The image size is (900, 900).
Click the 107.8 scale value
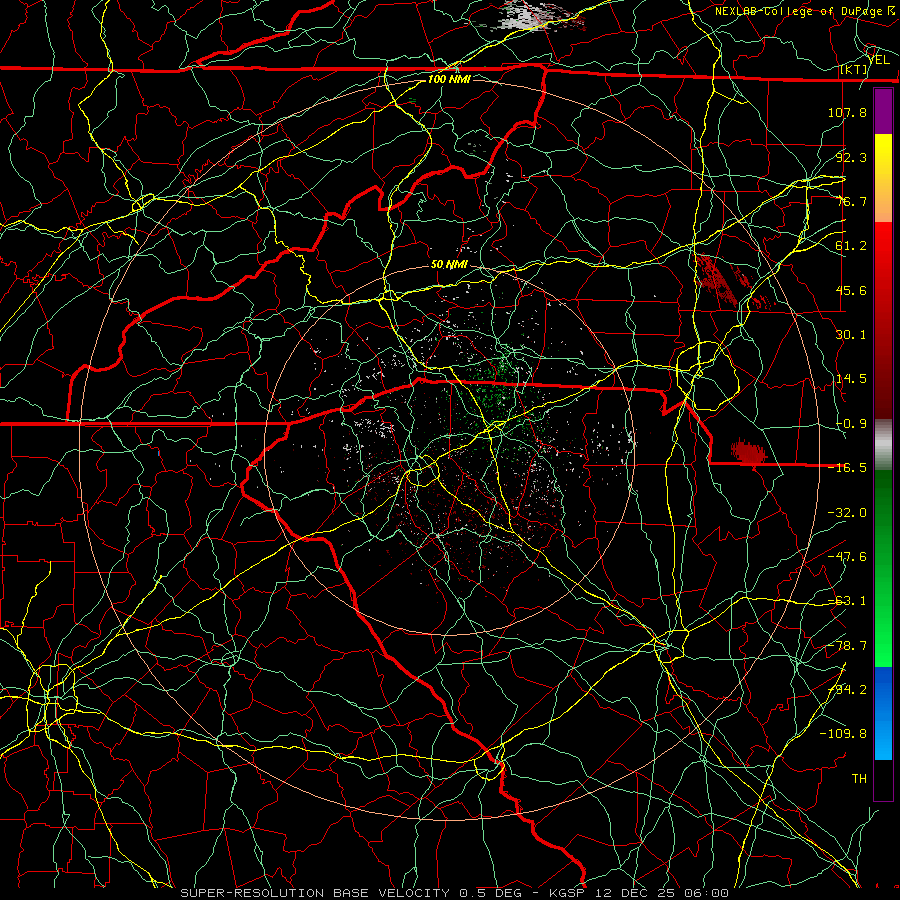coord(847,112)
